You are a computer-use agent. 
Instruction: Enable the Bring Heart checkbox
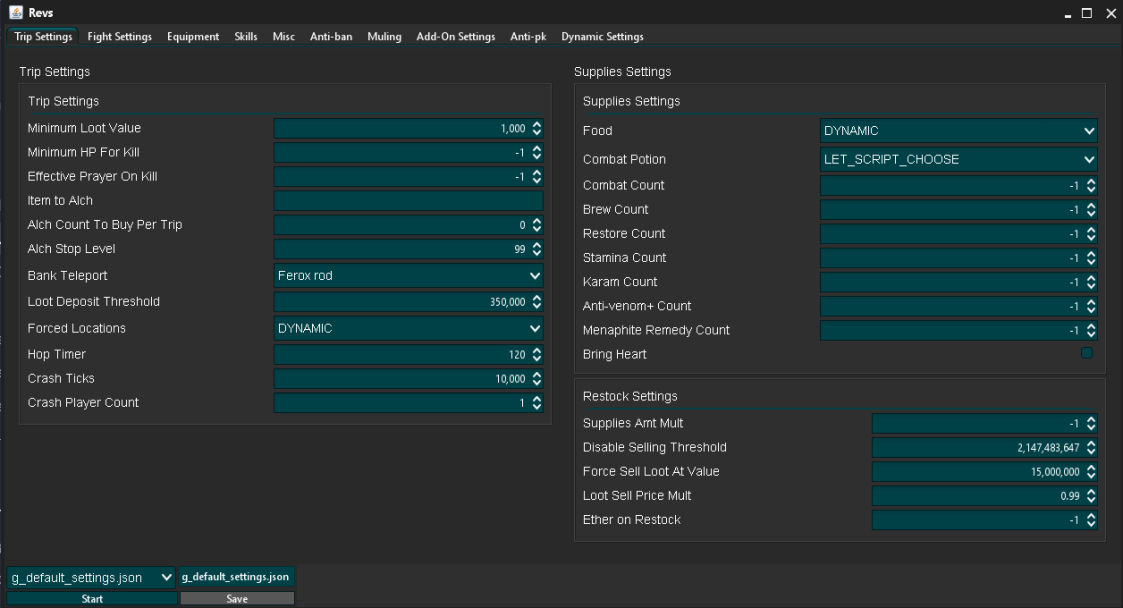[x=1086, y=353]
